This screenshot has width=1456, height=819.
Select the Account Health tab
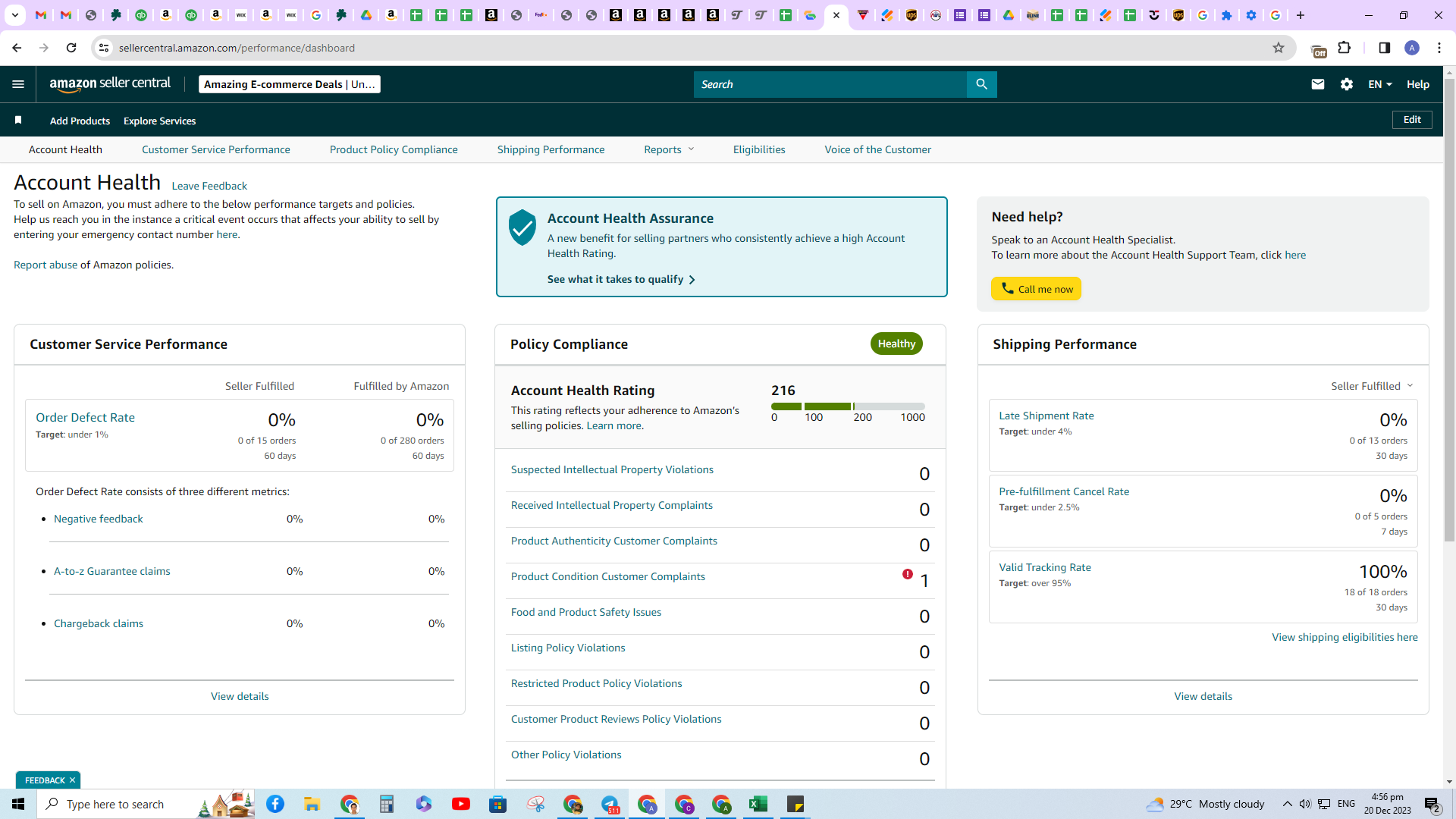coord(65,149)
